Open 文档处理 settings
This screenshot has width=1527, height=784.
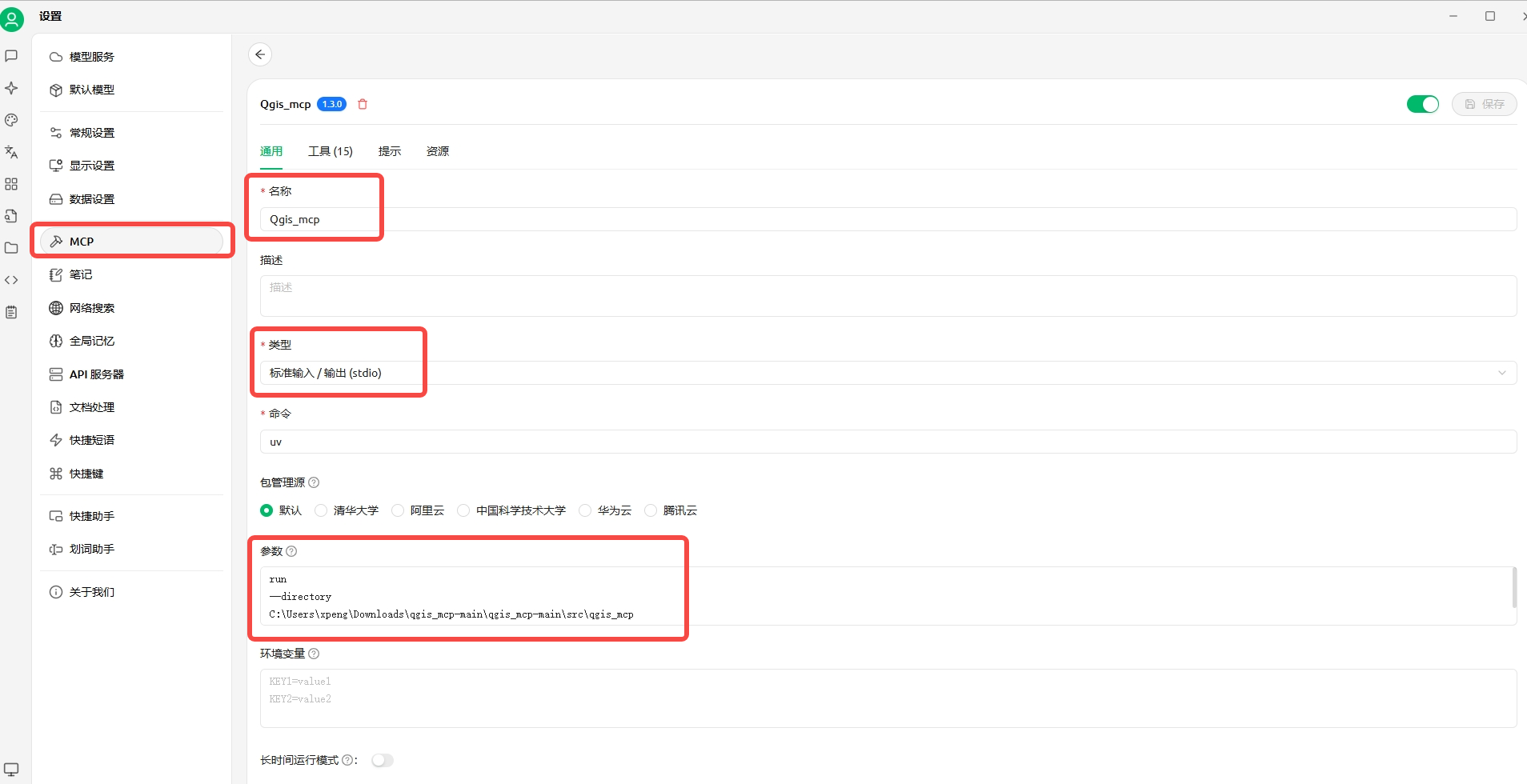[x=132, y=407]
